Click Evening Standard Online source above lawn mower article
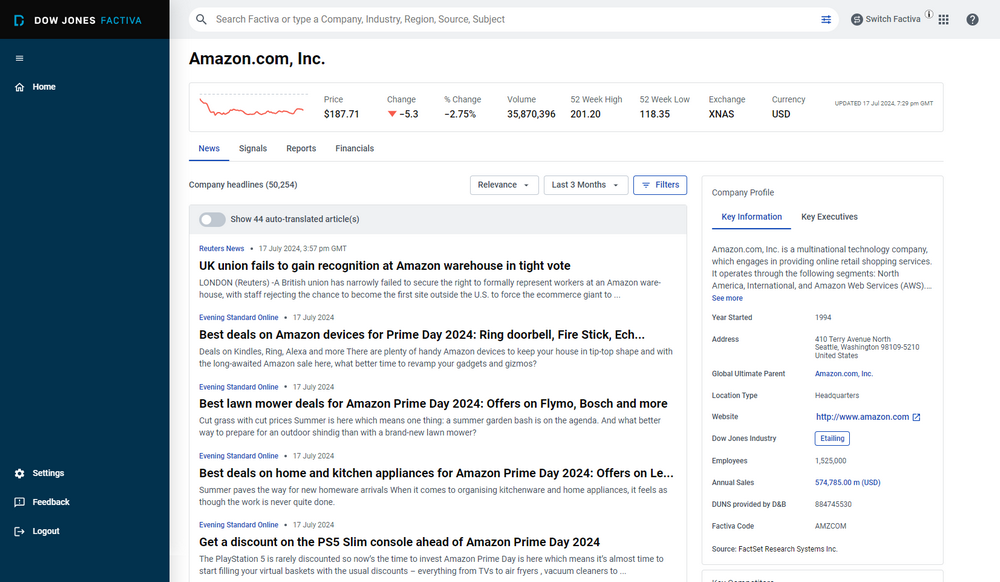The image size is (1000, 582). tap(239, 387)
